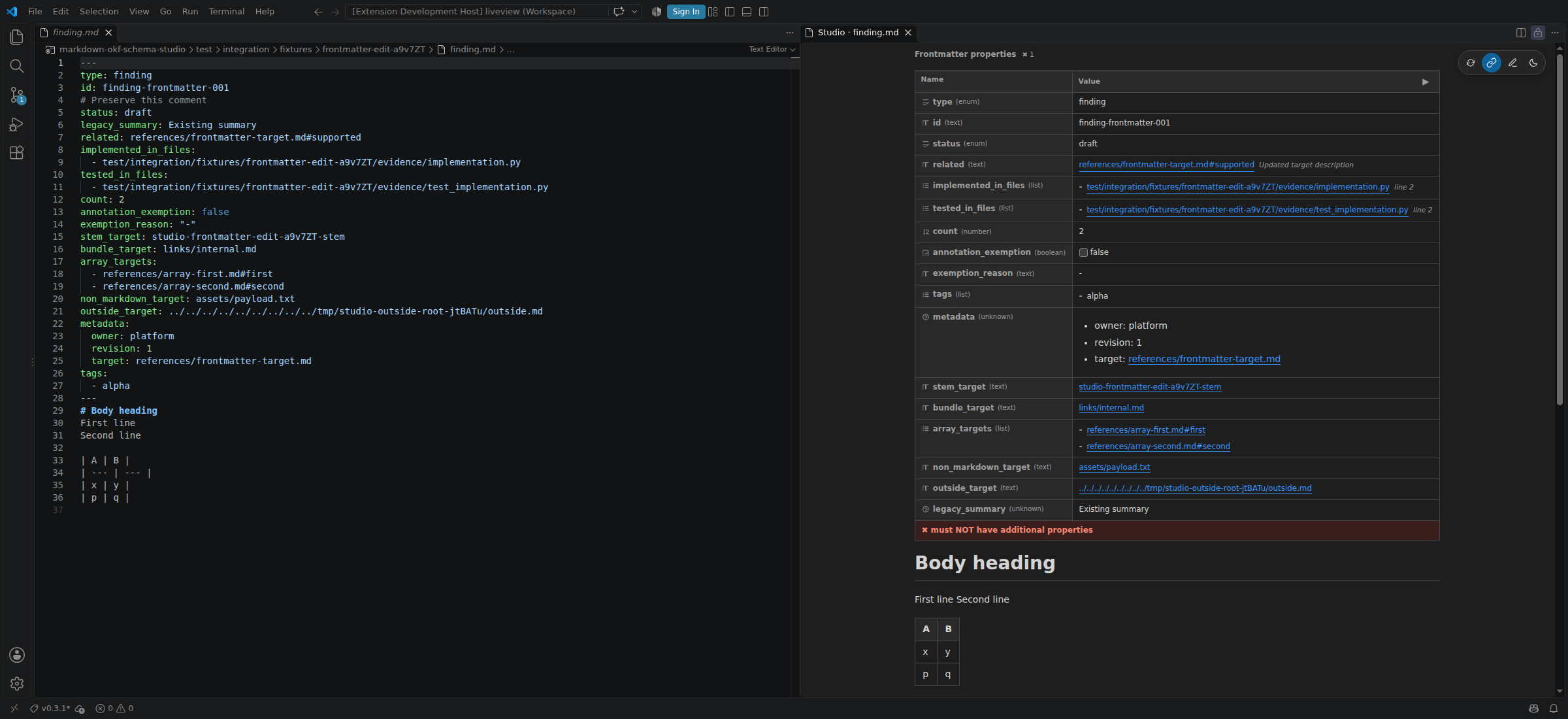Toggle the secondary side bar visibility
The height and width of the screenshot is (719, 1568).
click(764, 12)
